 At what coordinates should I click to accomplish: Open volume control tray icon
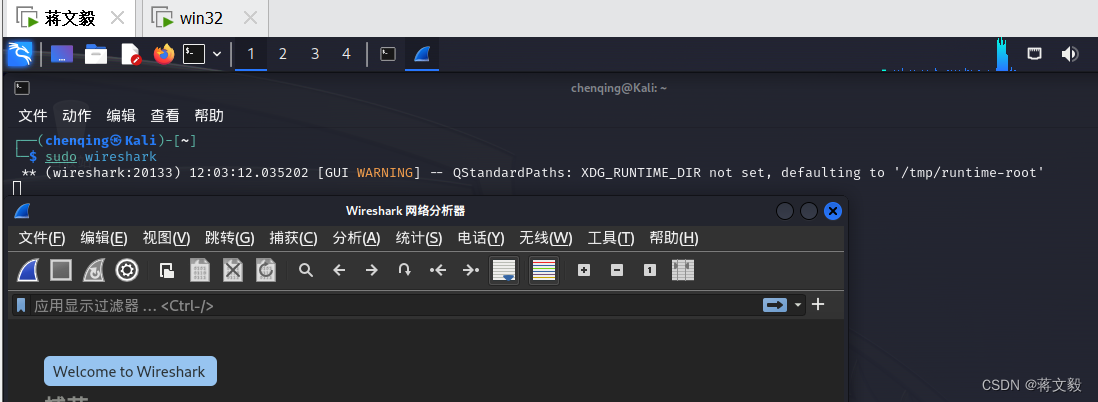click(x=1069, y=54)
